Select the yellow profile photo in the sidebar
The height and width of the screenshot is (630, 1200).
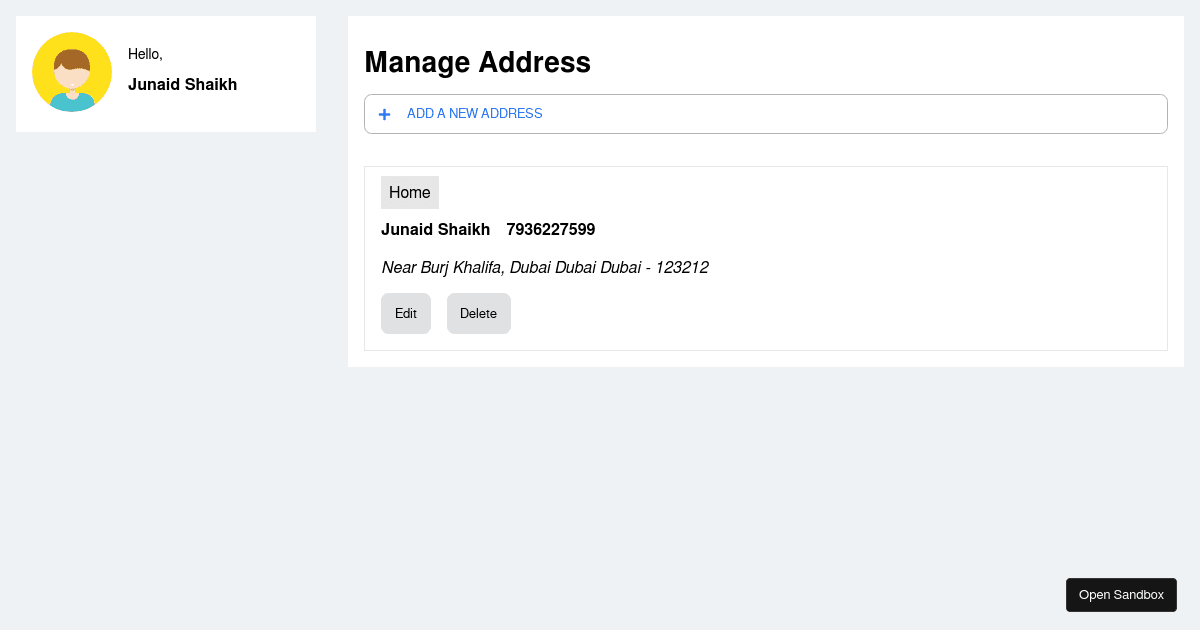tap(72, 71)
